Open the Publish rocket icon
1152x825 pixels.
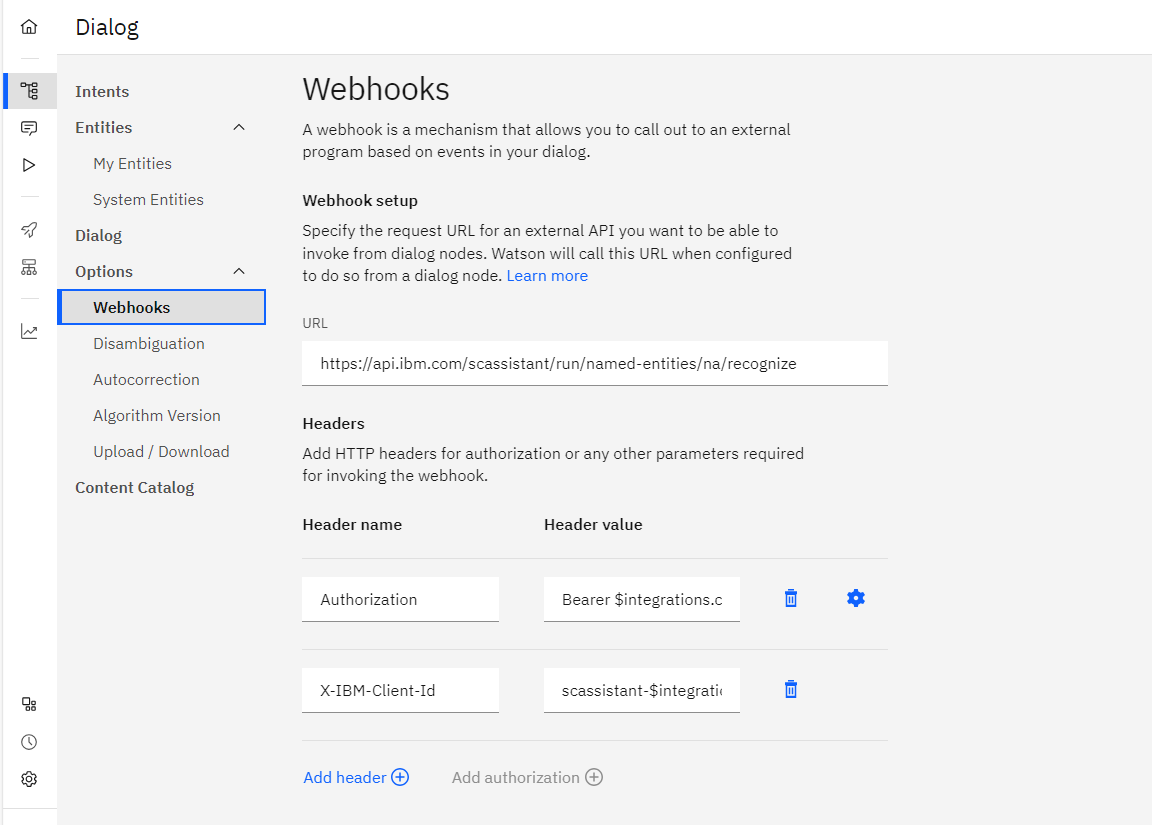click(x=29, y=230)
